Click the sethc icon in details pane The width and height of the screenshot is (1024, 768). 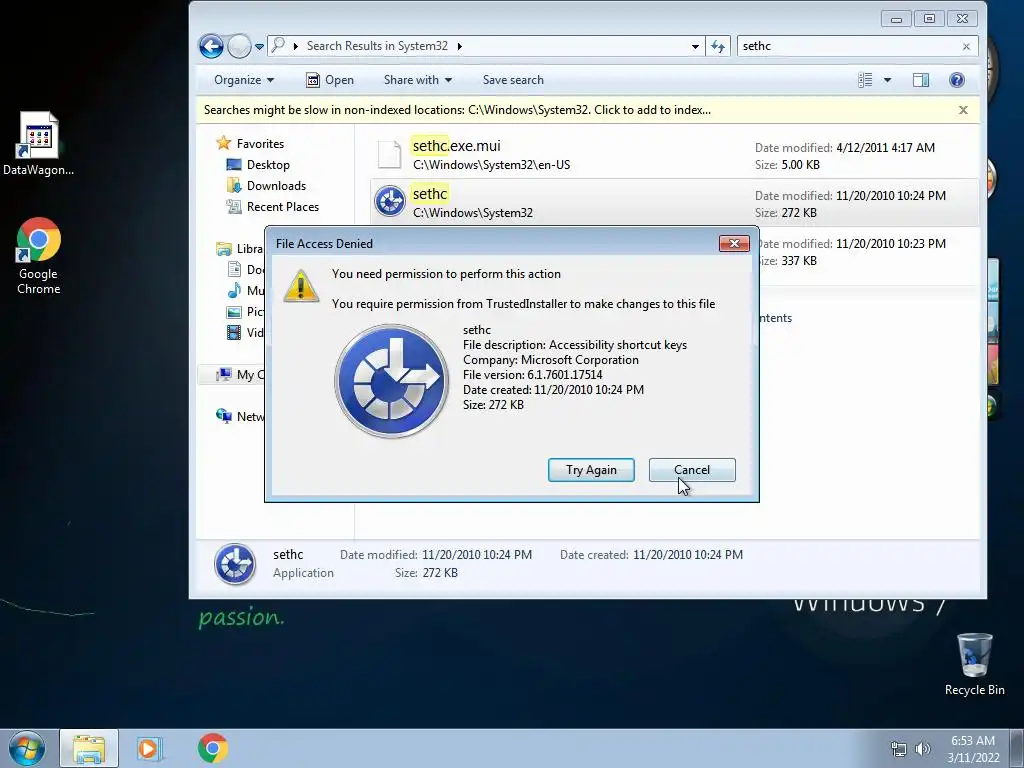pyautogui.click(x=235, y=564)
